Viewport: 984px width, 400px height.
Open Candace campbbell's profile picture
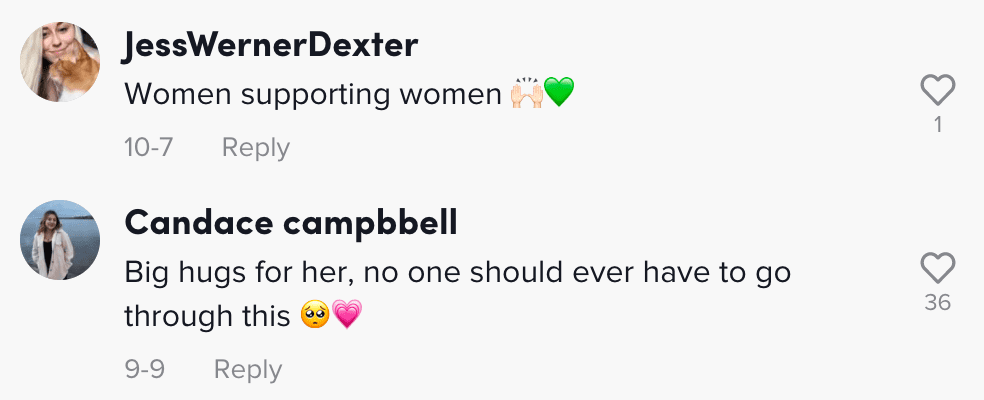[60, 240]
